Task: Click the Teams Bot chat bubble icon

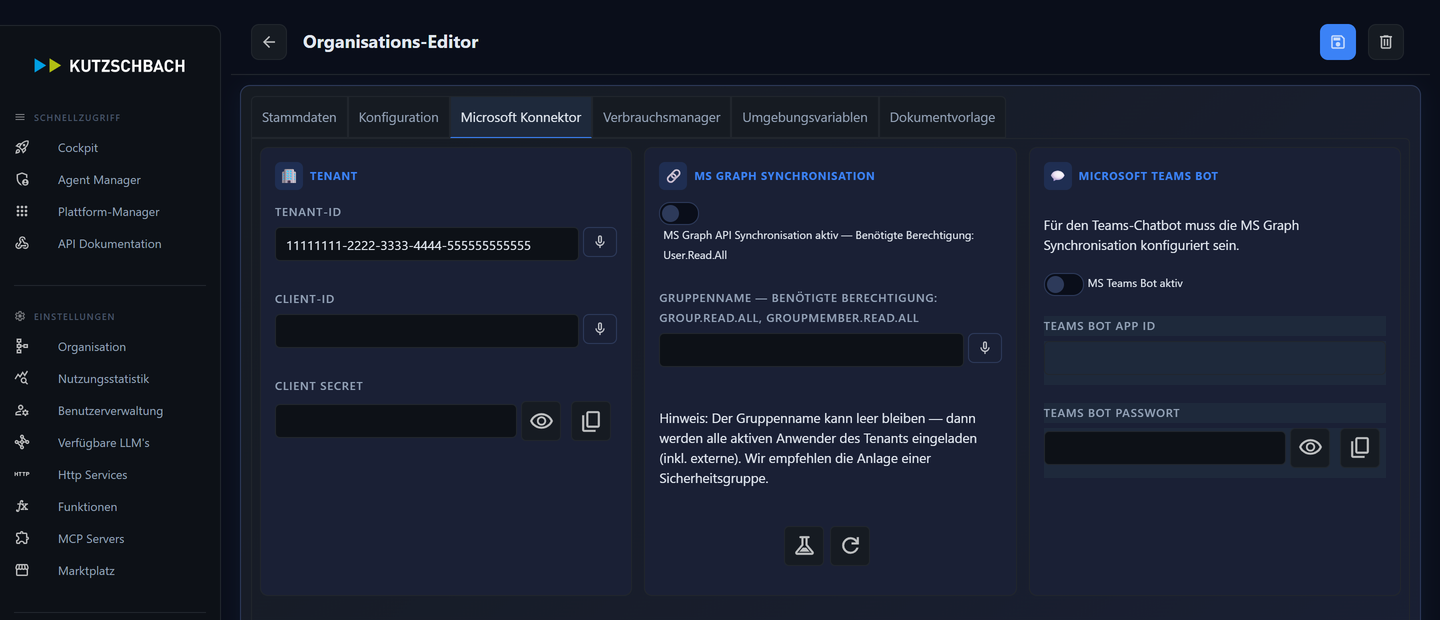Action: pyautogui.click(x=1058, y=176)
